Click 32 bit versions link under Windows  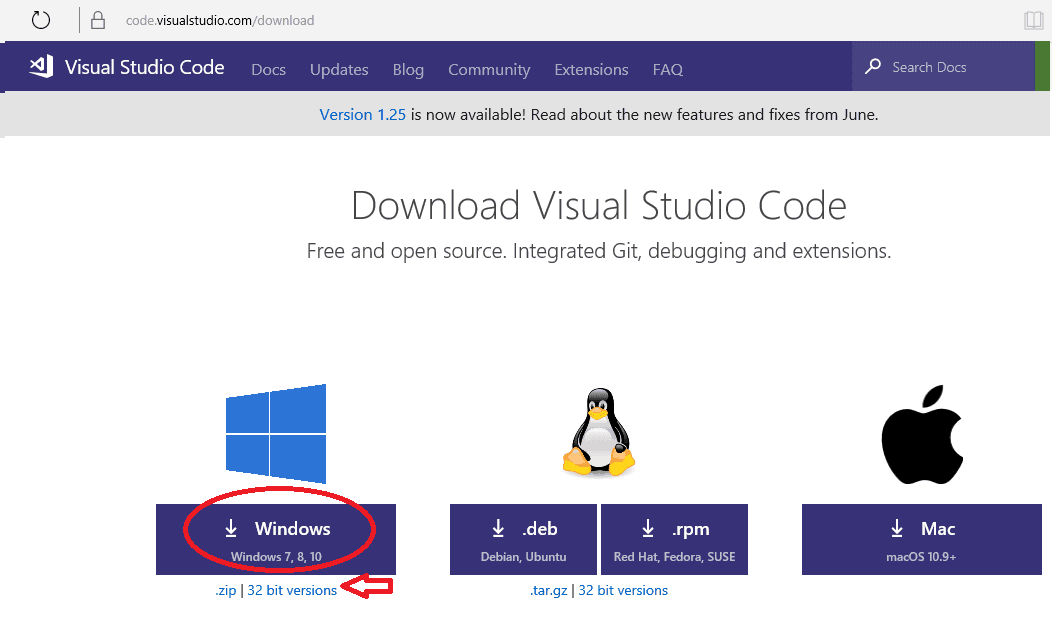pos(292,590)
